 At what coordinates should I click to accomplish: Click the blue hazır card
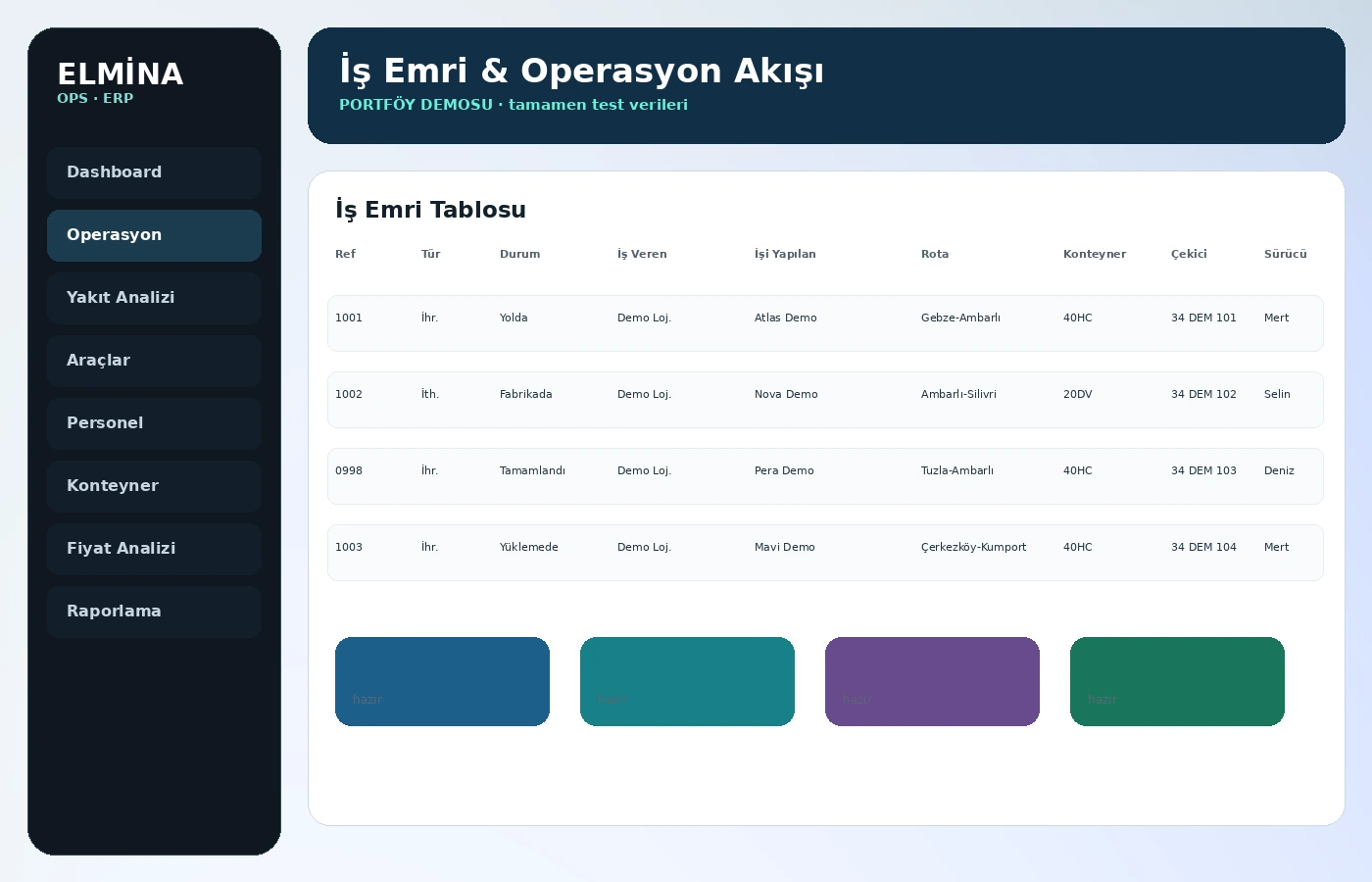click(442, 681)
